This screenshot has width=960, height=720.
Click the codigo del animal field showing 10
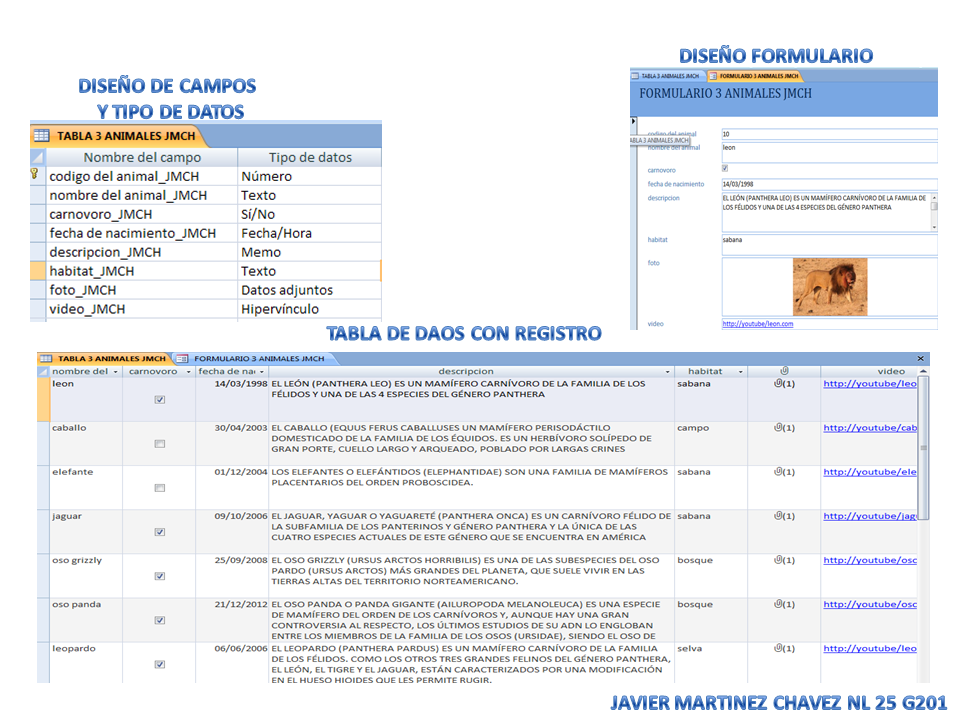pos(829,134)
